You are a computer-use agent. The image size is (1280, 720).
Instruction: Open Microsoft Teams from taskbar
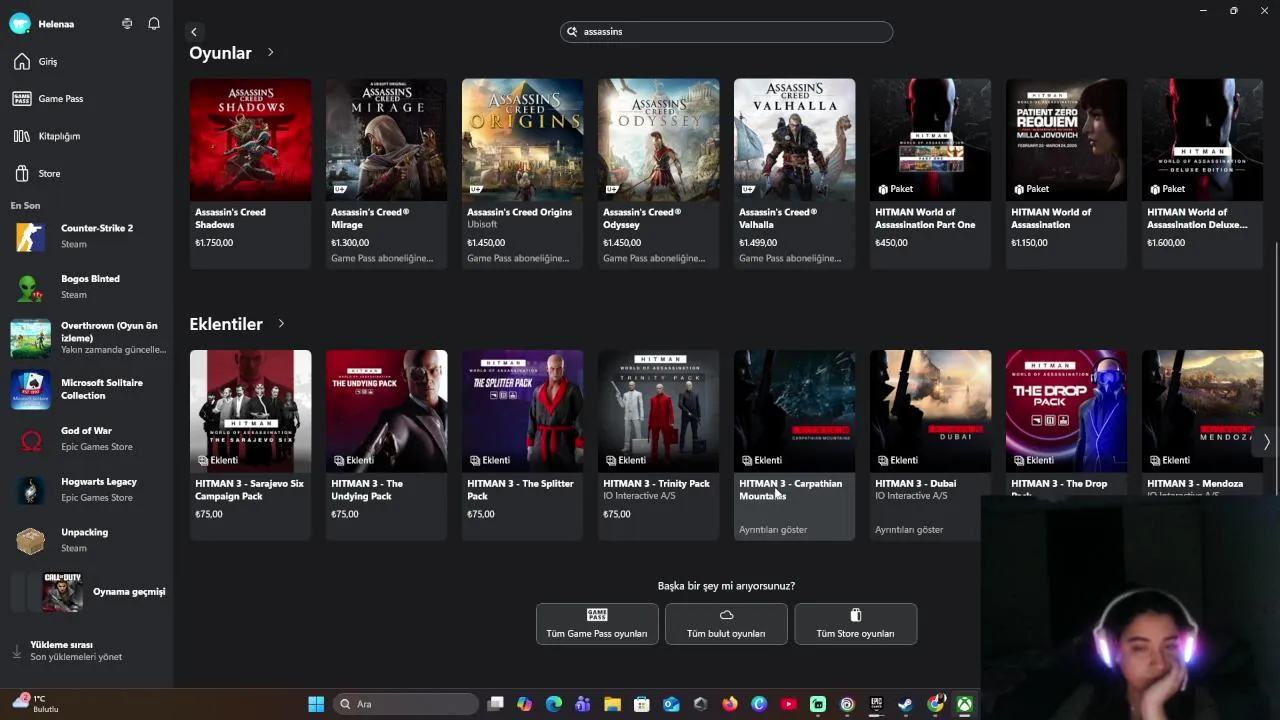pyautogui.click(x=583, y=704)
